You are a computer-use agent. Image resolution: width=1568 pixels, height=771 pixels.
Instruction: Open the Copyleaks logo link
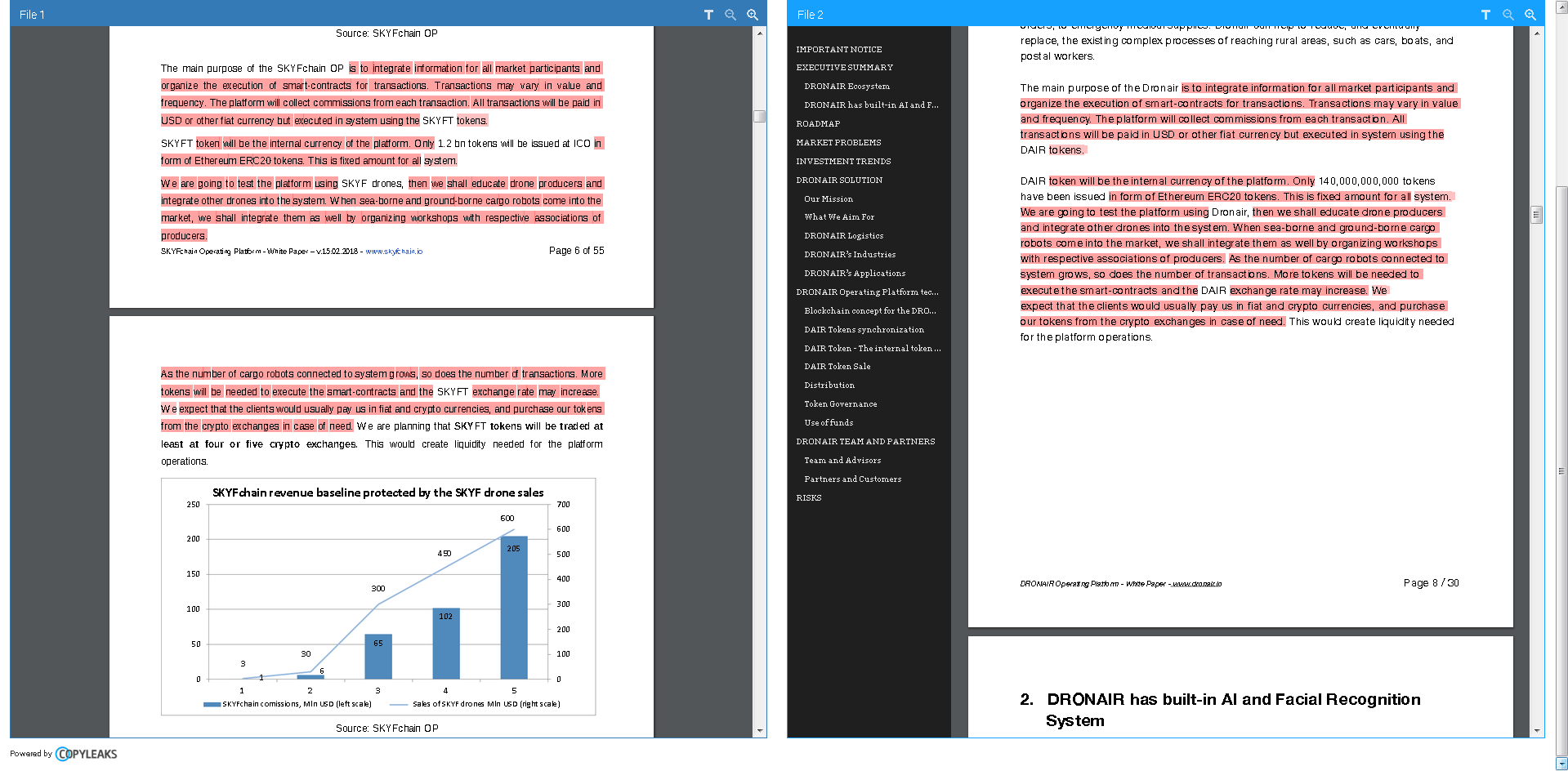(87, 754)
